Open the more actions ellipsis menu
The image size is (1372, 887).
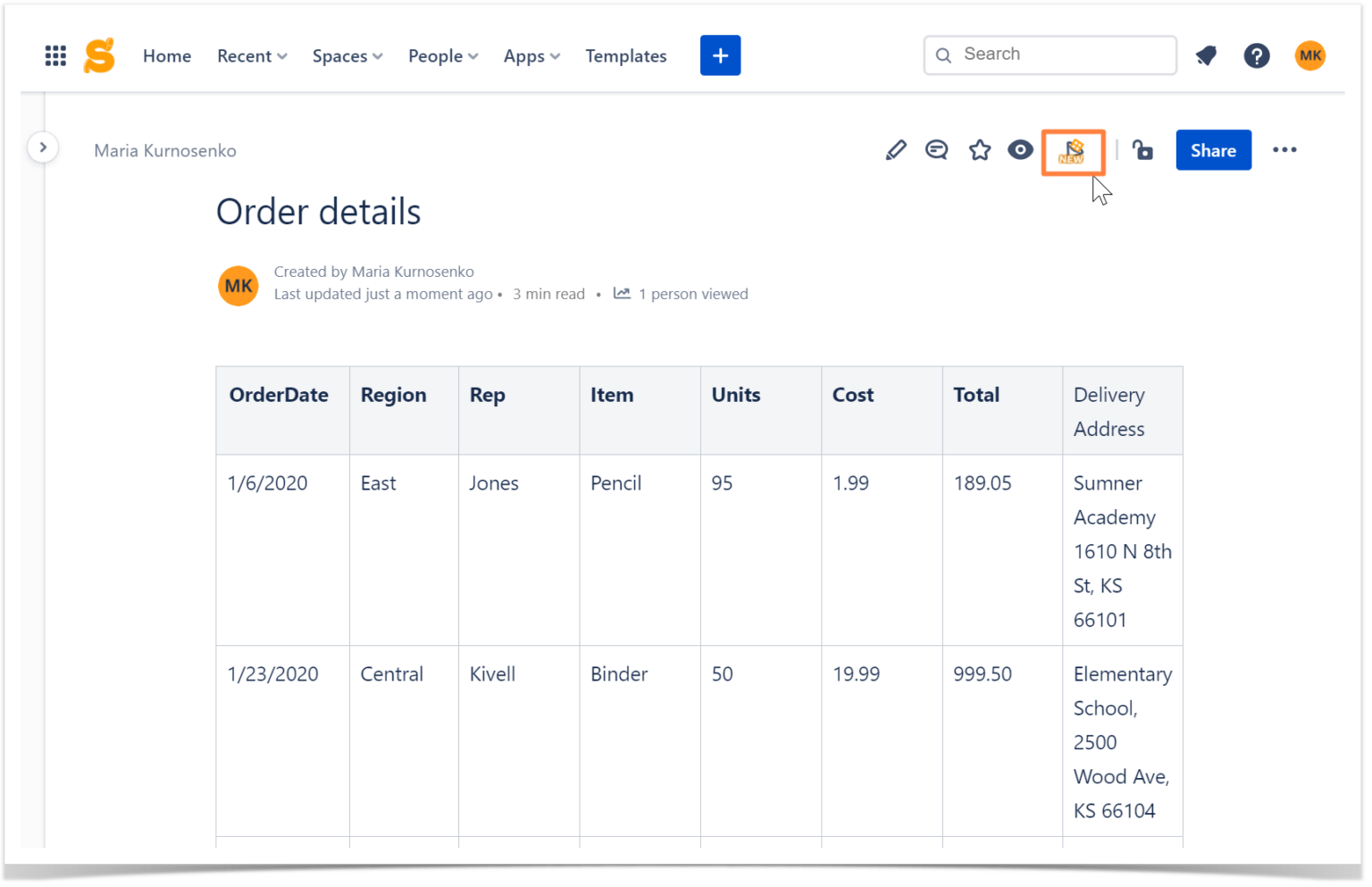(1284, 150)
